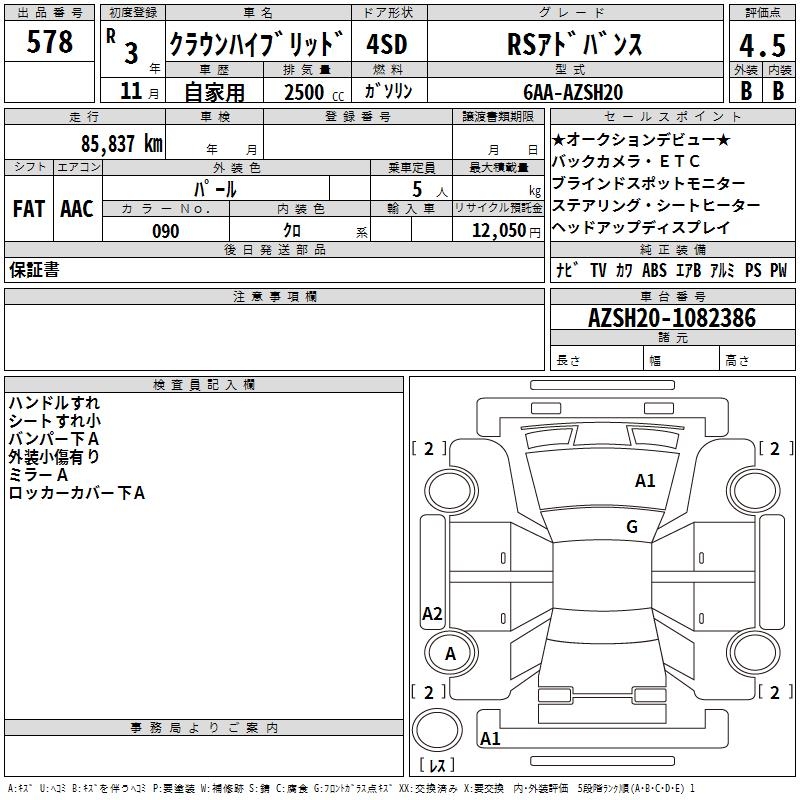
Task: Click the lot number 578
Action: pos(50,42)
